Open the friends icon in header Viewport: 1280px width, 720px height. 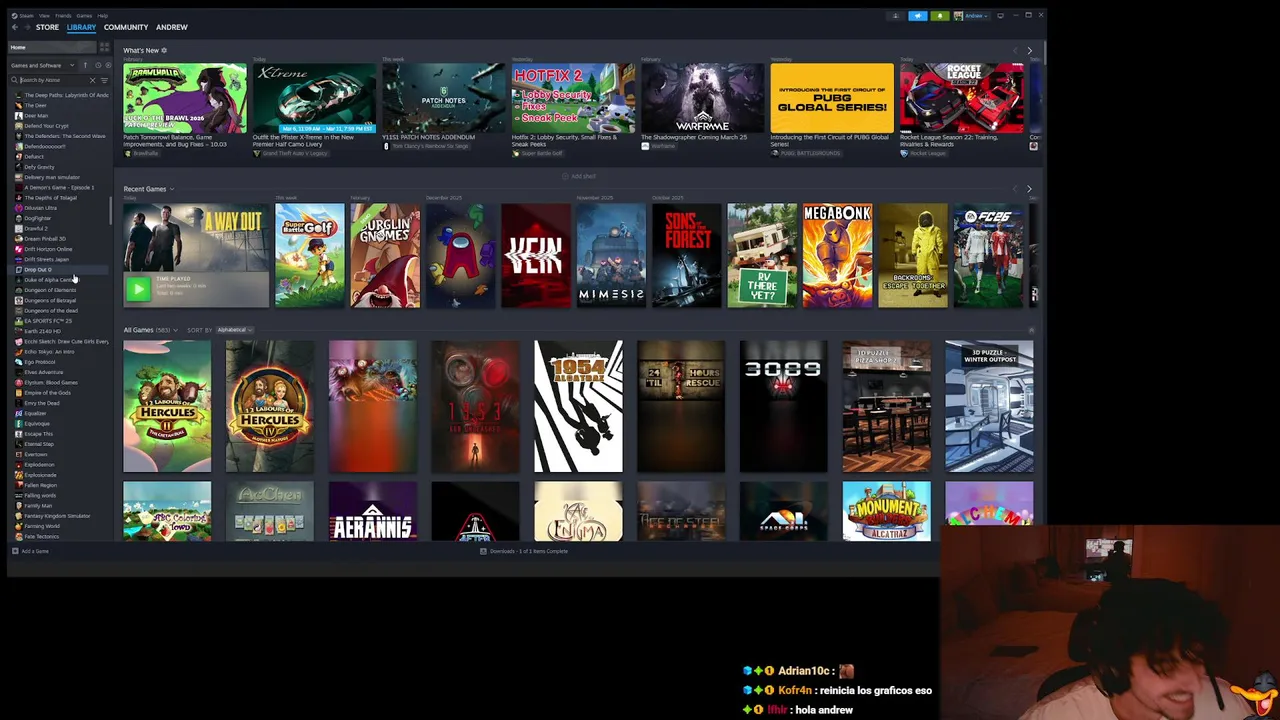point(895,16)
